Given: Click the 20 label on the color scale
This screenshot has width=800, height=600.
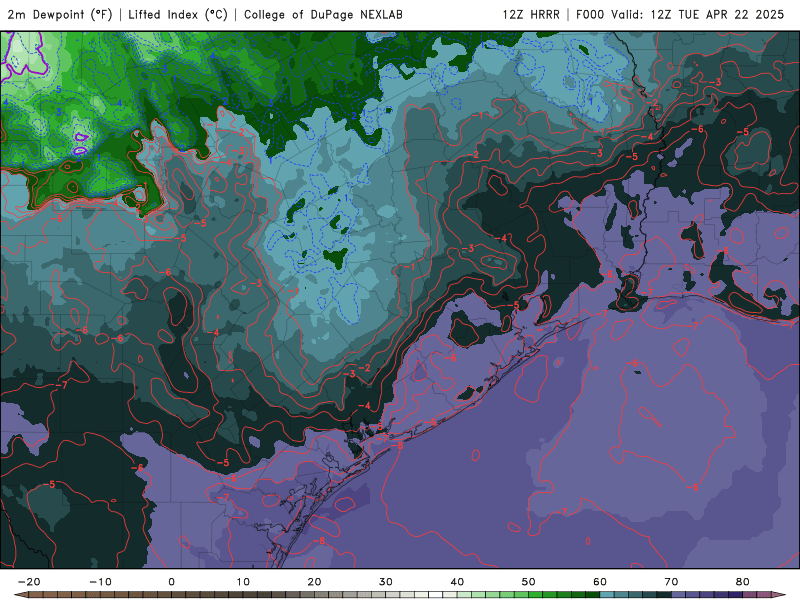Looking at the screenshot, I should click(x=314, y=582).
